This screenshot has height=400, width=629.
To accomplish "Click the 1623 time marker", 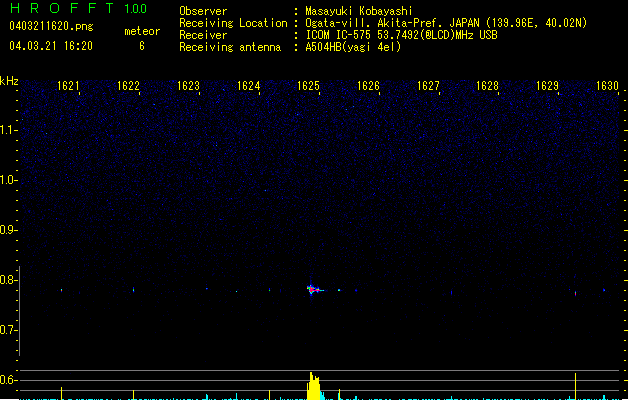I will pos(188,87).
